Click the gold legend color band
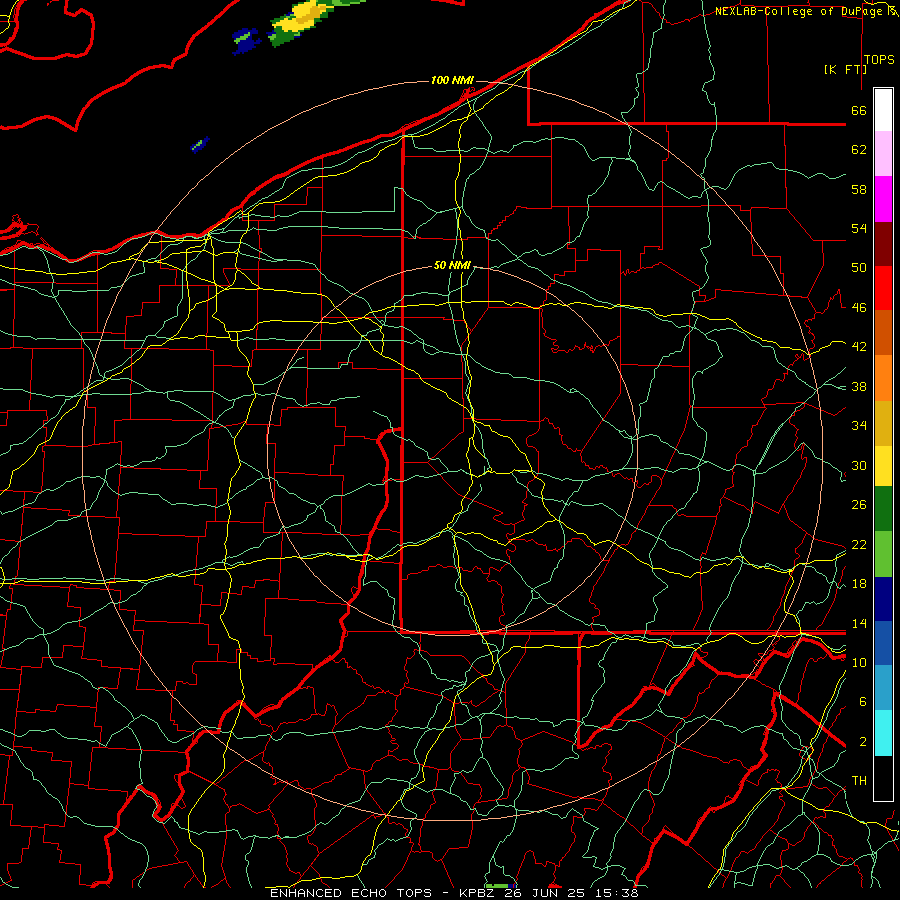Screen dimensions: 900x900 [883, 423]
